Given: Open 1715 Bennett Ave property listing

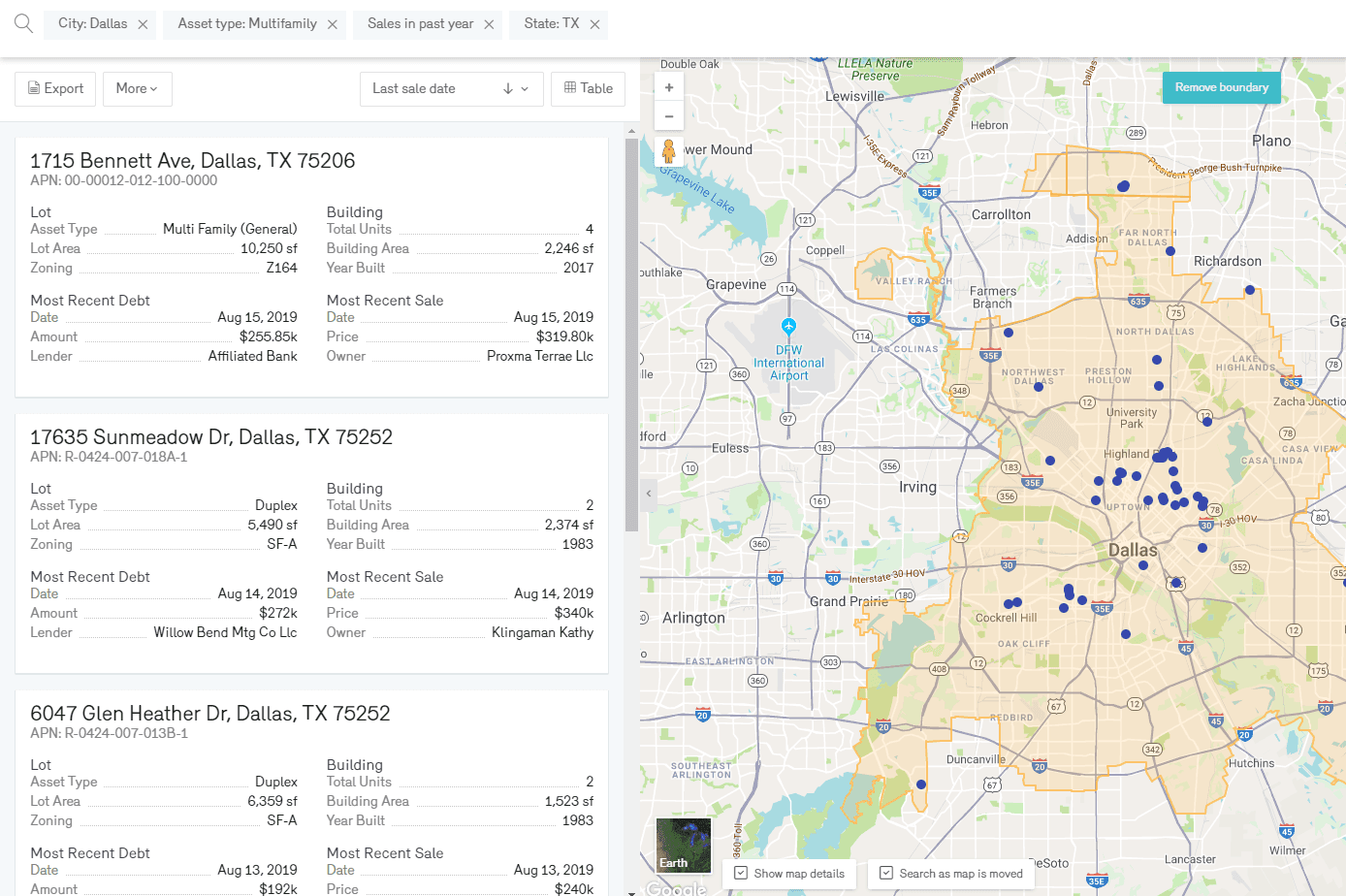Looking at the screenshot, I should pyautogui.click(x=192, y=161).
